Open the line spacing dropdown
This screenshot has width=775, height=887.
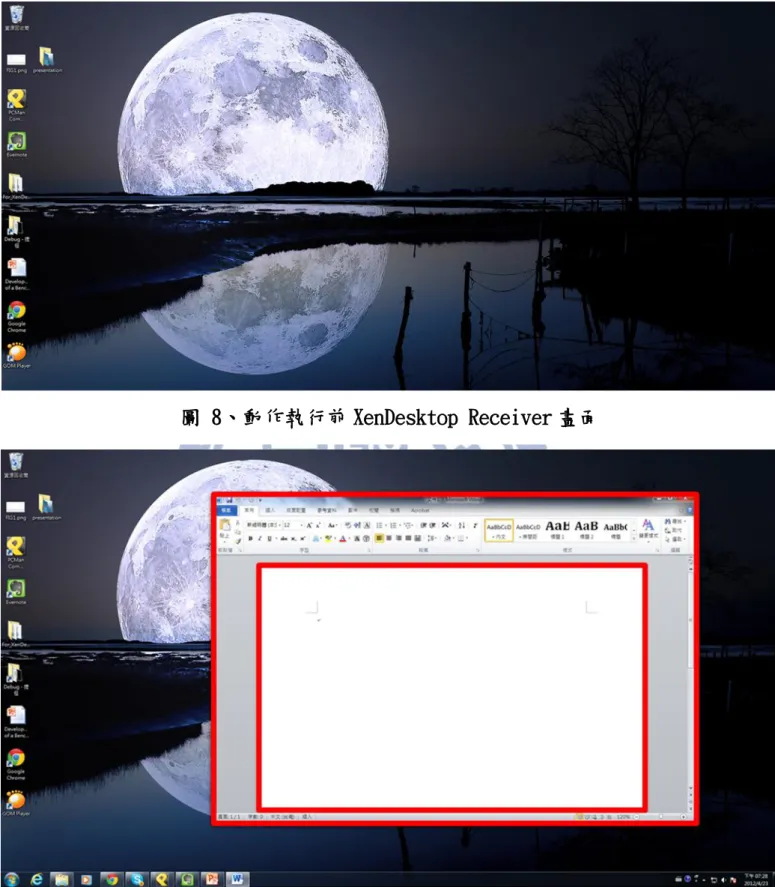(432, 538)
